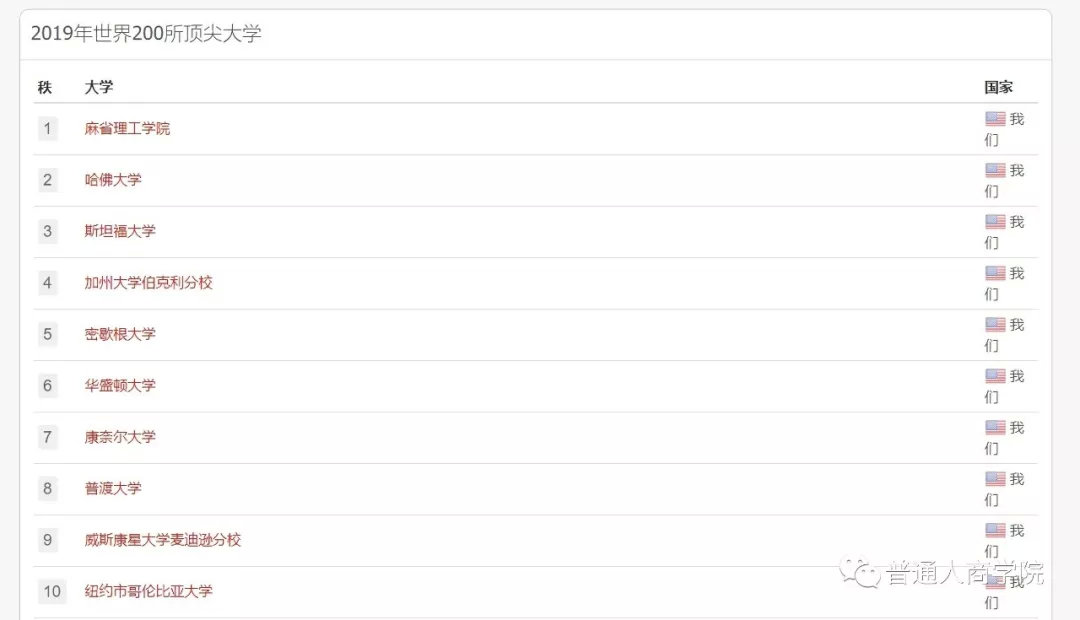1080x620 pixels.
Task: Click the 大学 column header
Action: tap(98, 87)
